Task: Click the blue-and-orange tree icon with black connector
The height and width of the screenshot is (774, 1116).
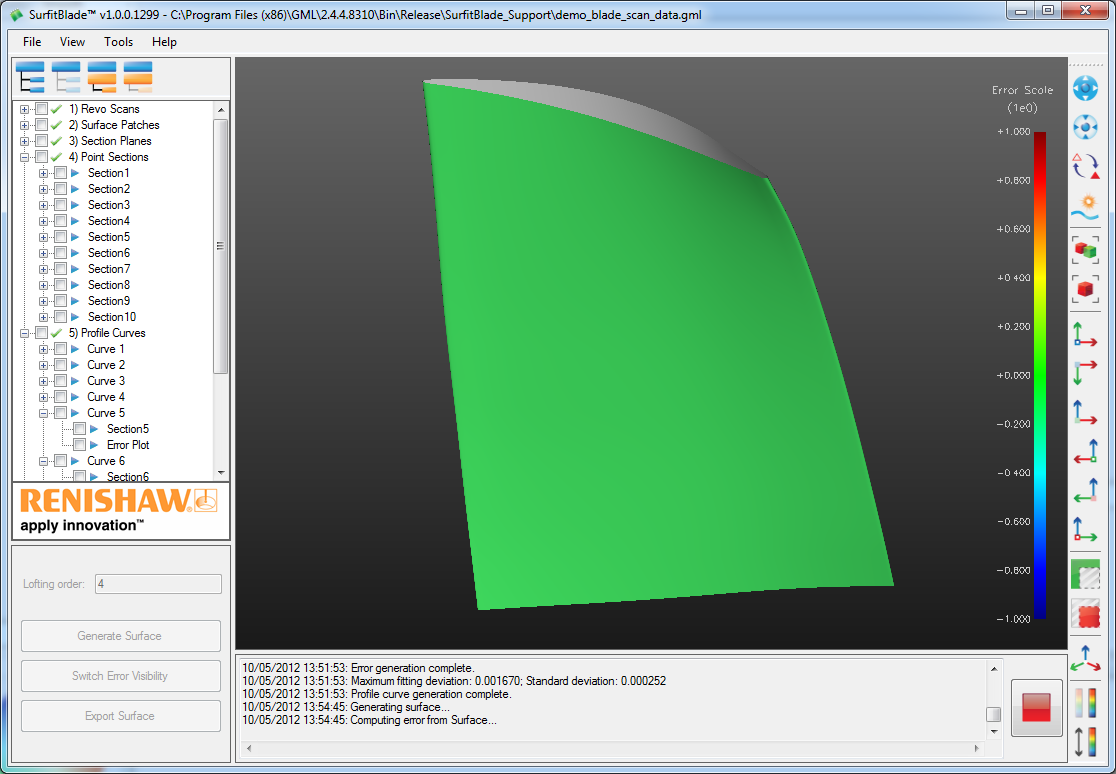Action: [x=102, y=76]
